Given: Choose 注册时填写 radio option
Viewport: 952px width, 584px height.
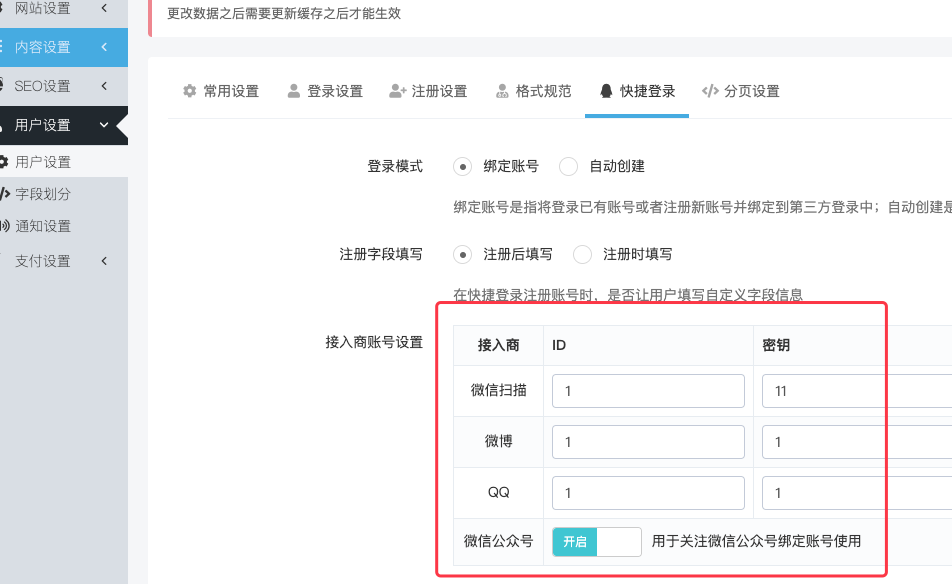Looking at the screenshot, I should click(x=582, y=254).
